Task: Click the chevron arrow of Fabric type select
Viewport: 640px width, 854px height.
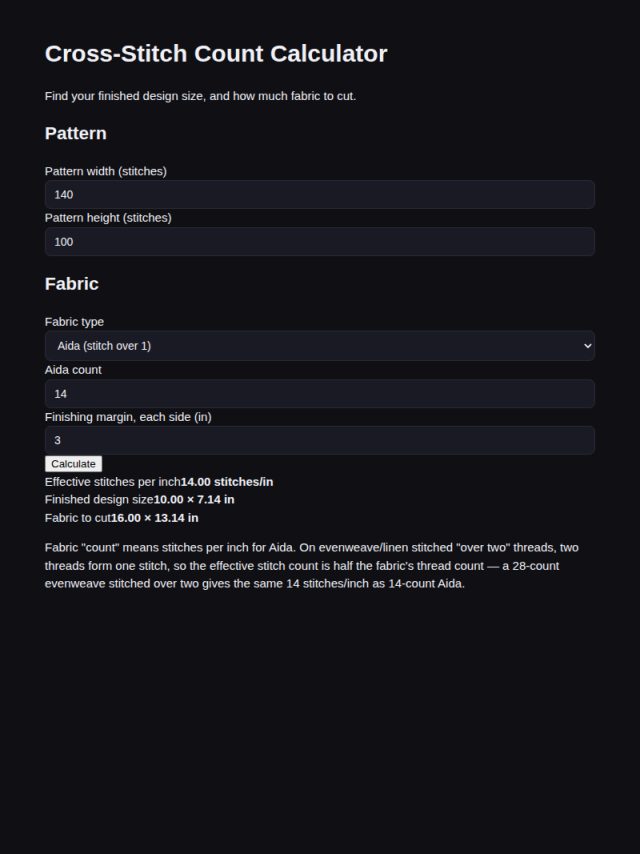Action: [587, 345]
